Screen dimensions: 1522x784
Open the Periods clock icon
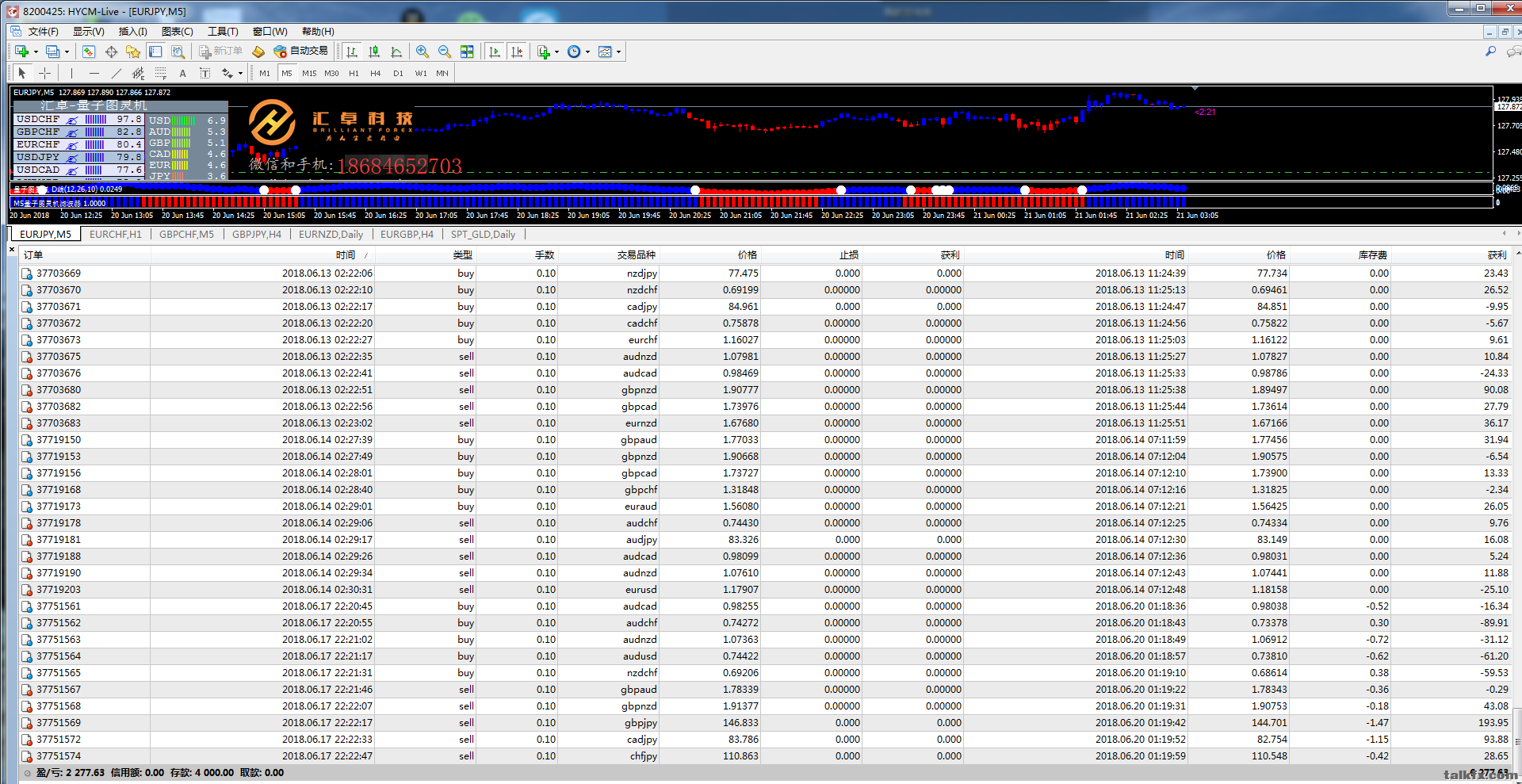pyautogui.click(x=574, y=52)
